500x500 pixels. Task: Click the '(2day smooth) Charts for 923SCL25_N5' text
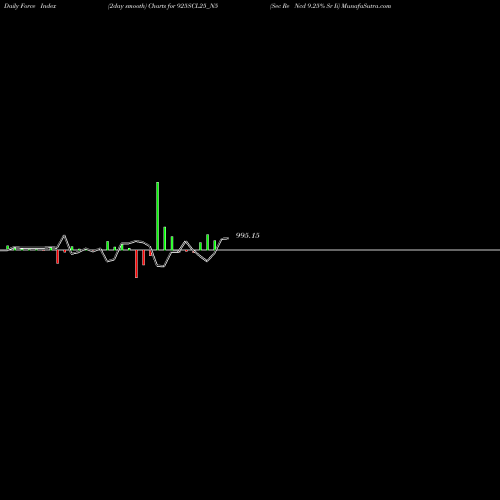click(x=163, y=6)
